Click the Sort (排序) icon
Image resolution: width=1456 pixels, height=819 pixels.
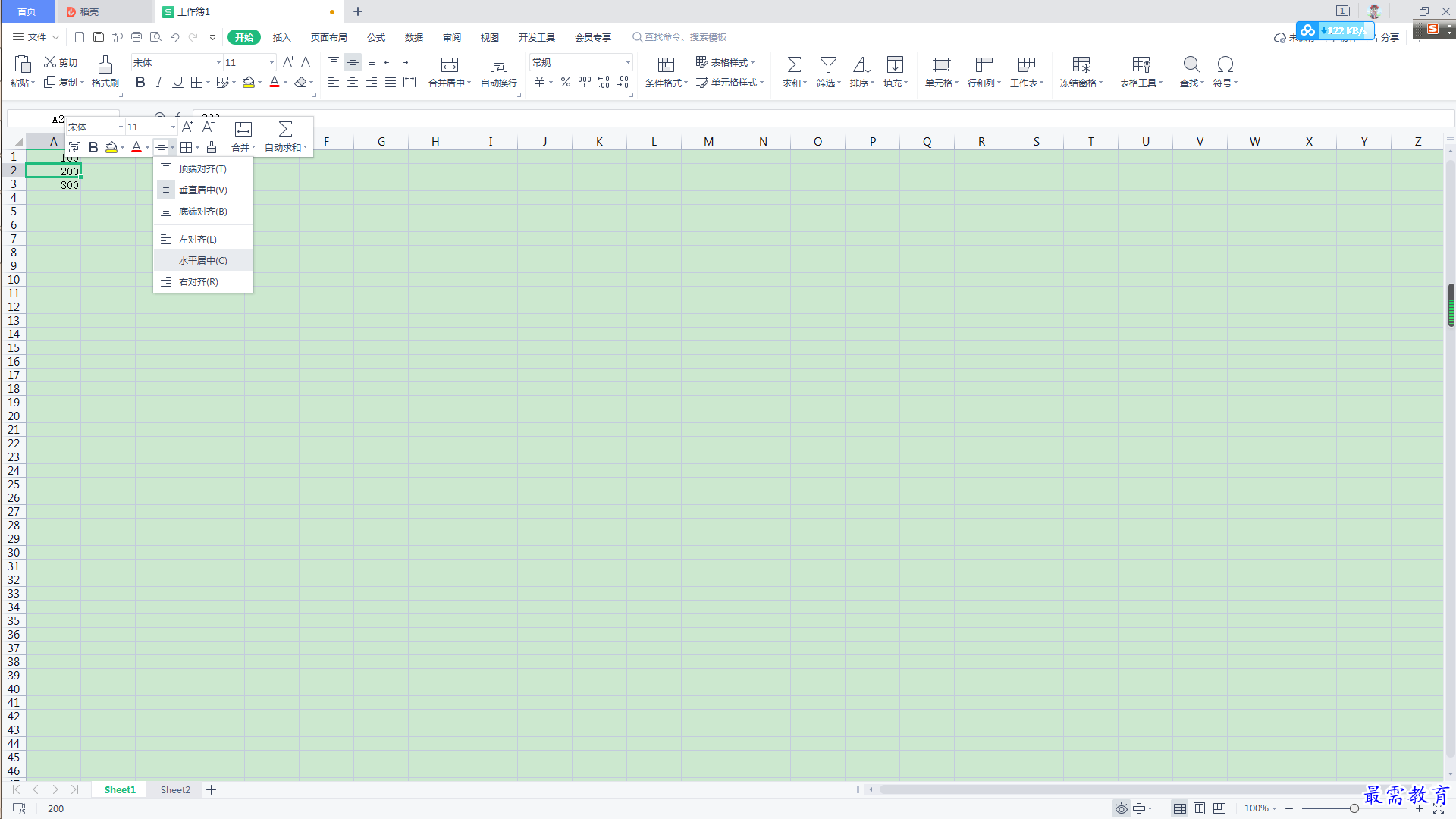861,64
